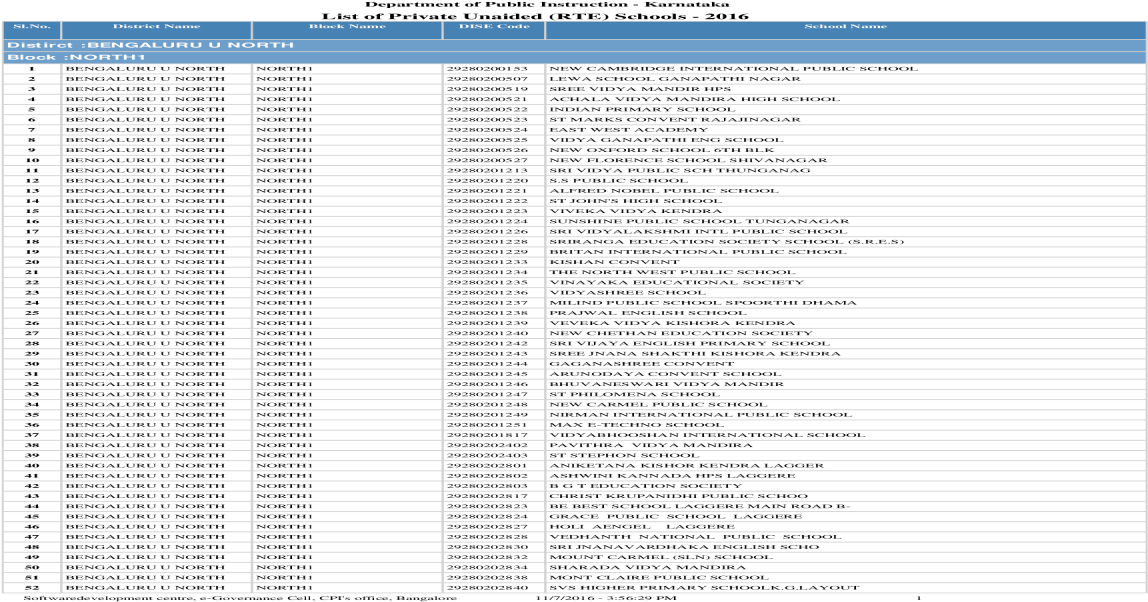Click the Block Name column header
This screenshot has width=1148, height=602.
pos(347,27)
